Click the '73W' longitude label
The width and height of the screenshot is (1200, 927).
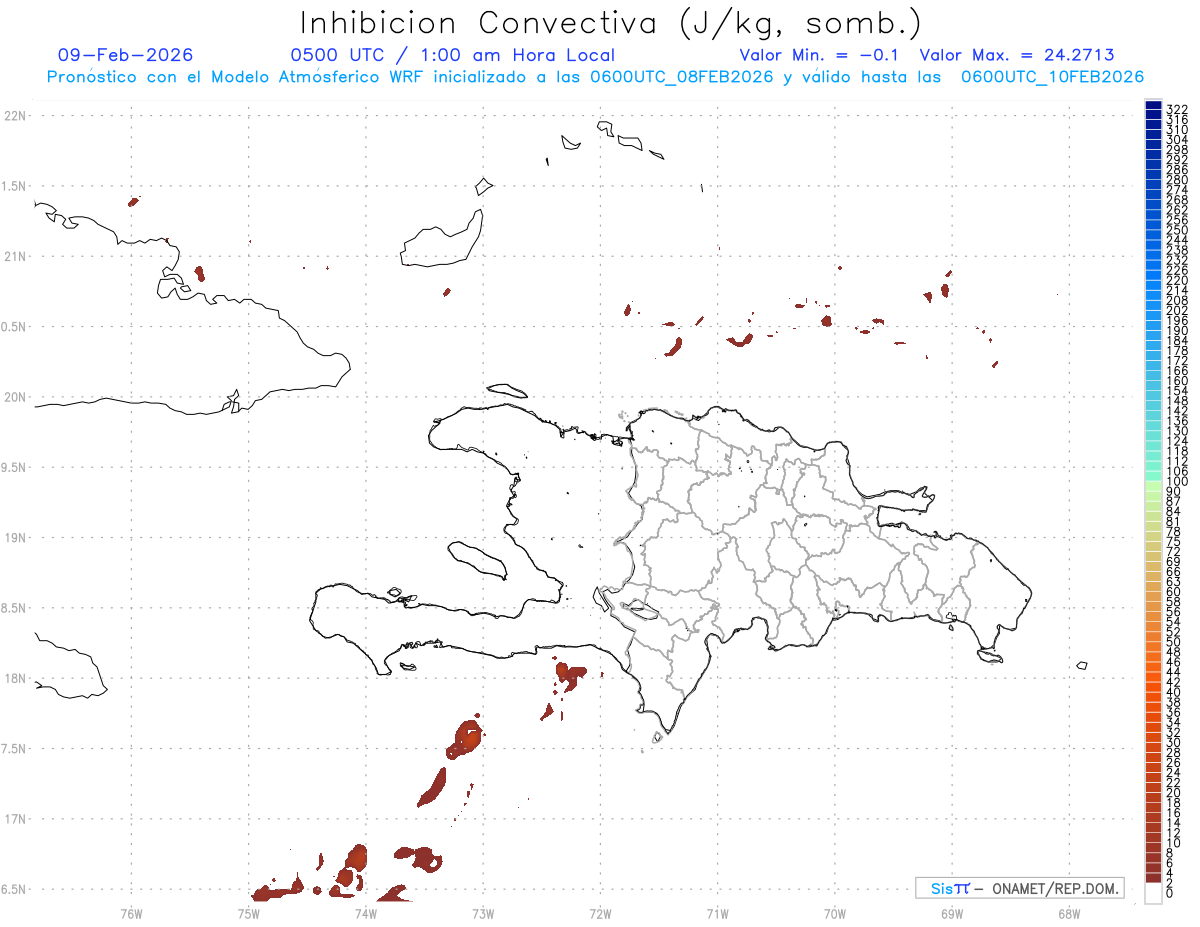[483, 913]
